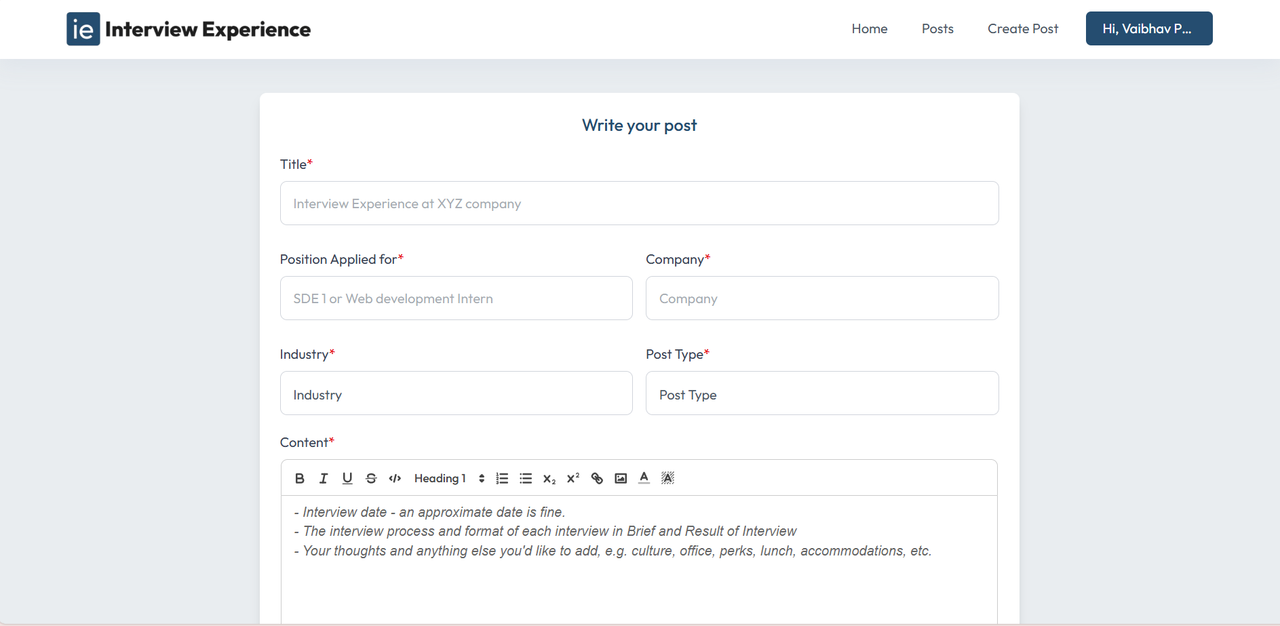Open the Heading 1 style dropdown
This screenshot has width=1280, height=626.
coord(449,478)
